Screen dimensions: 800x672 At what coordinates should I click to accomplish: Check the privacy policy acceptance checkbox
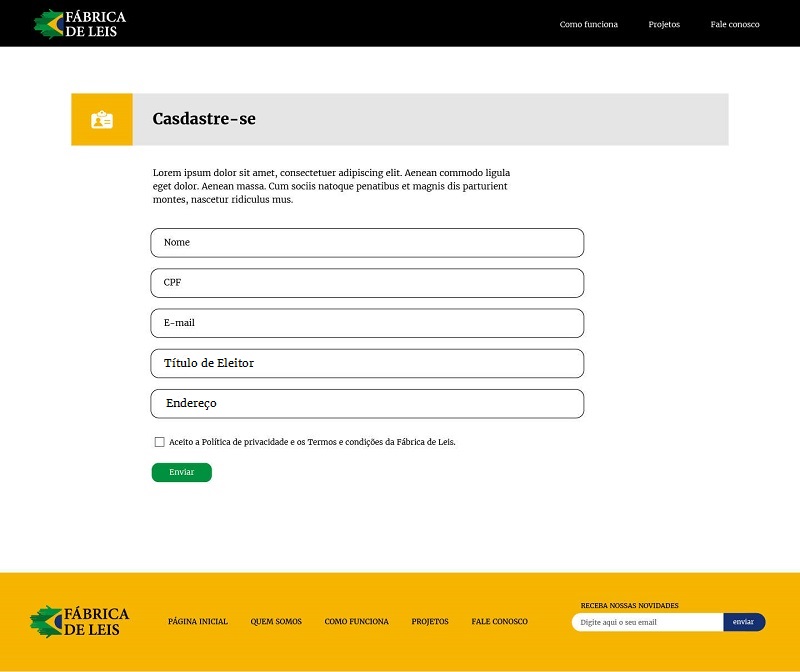pyautogui.click(x=159, y=442)
